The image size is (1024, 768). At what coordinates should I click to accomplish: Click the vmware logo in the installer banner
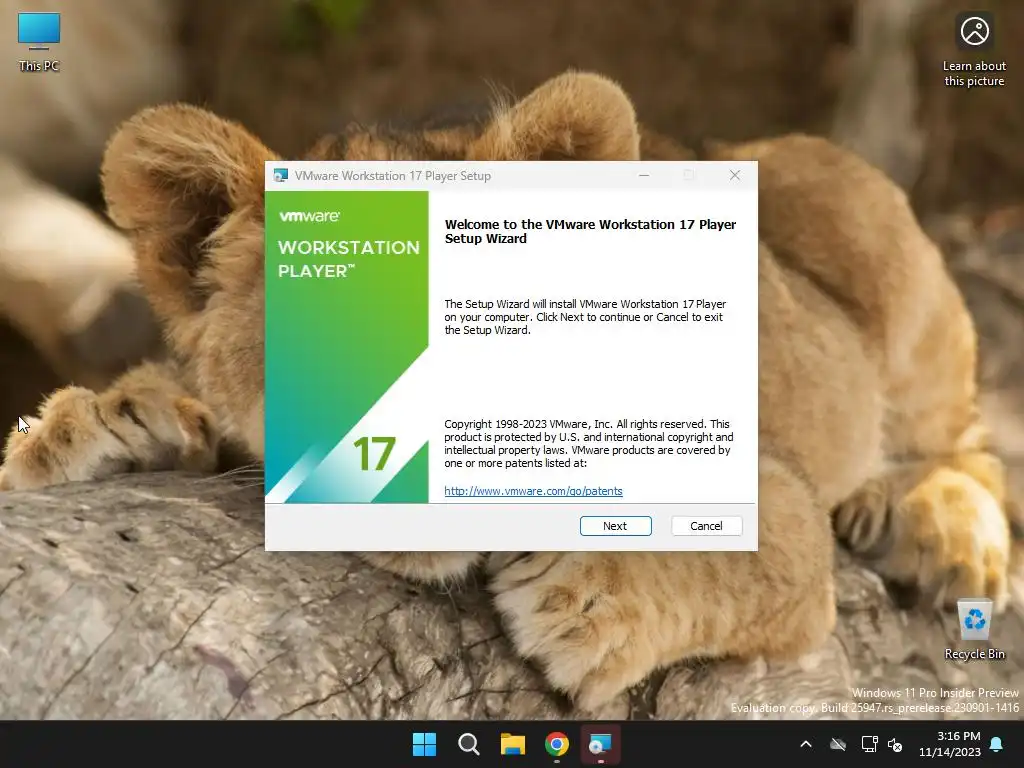(309, 216)
